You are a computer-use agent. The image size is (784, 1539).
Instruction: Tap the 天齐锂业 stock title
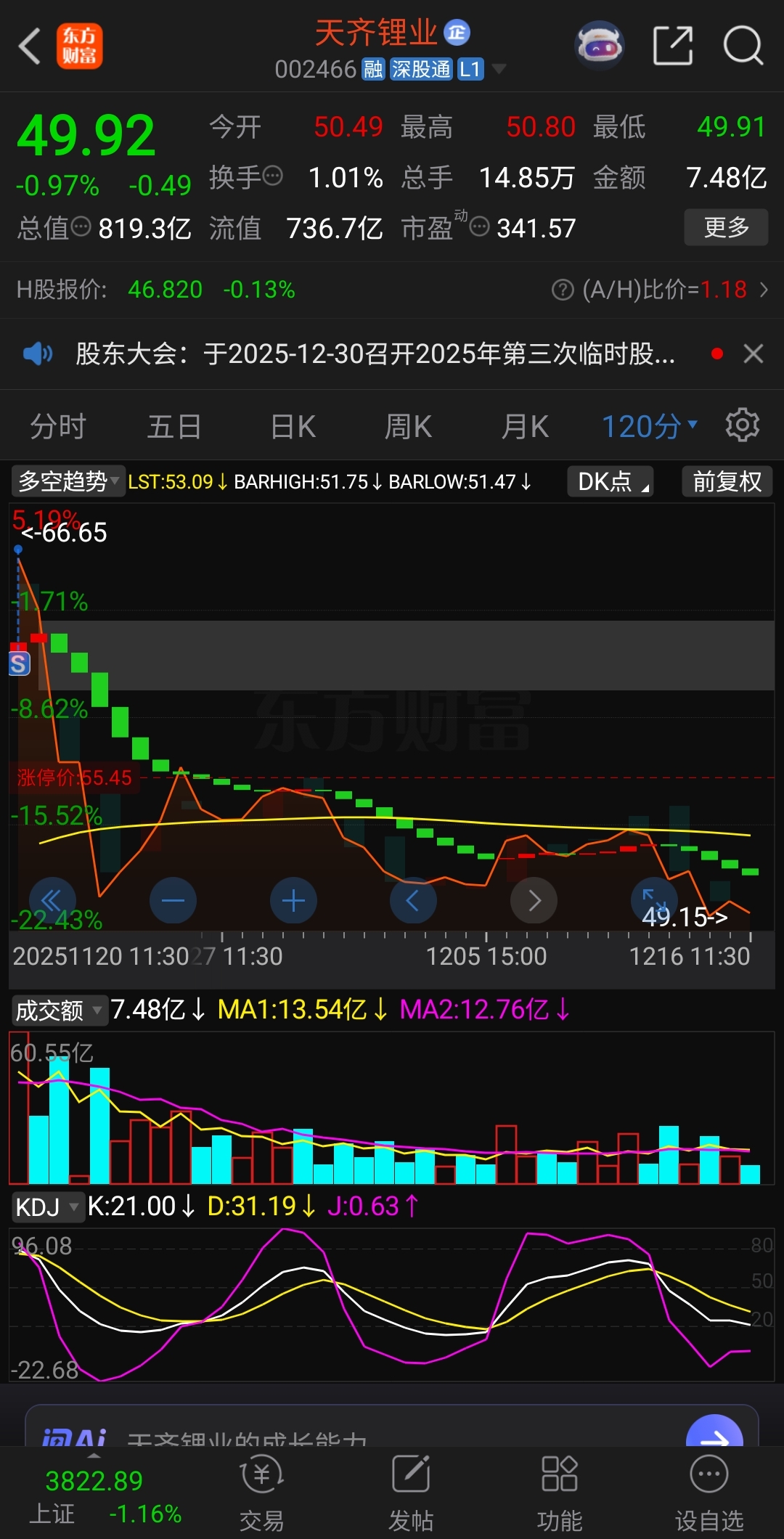376,33
